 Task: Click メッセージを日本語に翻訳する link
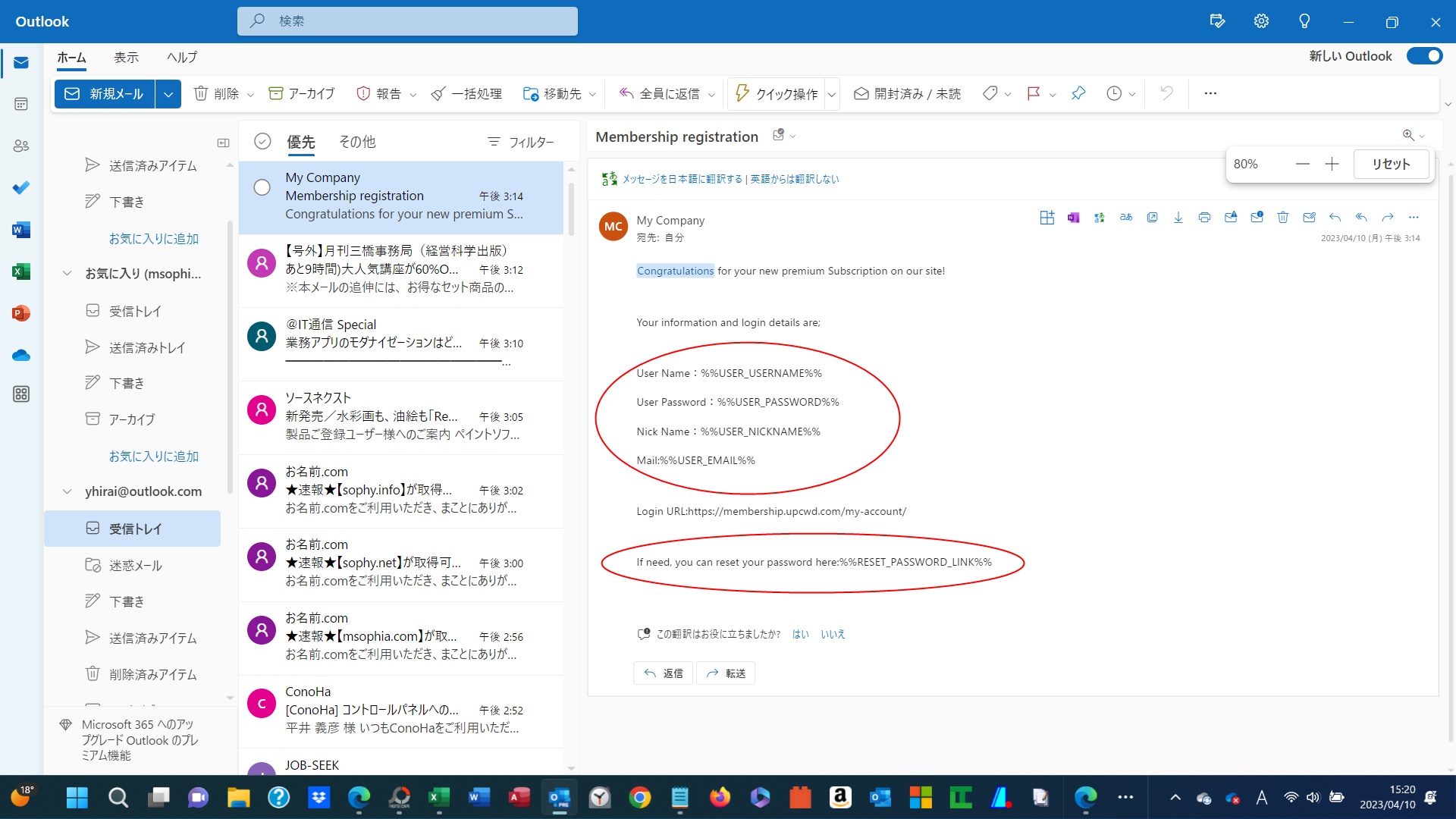pyautogui.click(x=682, y=179)
